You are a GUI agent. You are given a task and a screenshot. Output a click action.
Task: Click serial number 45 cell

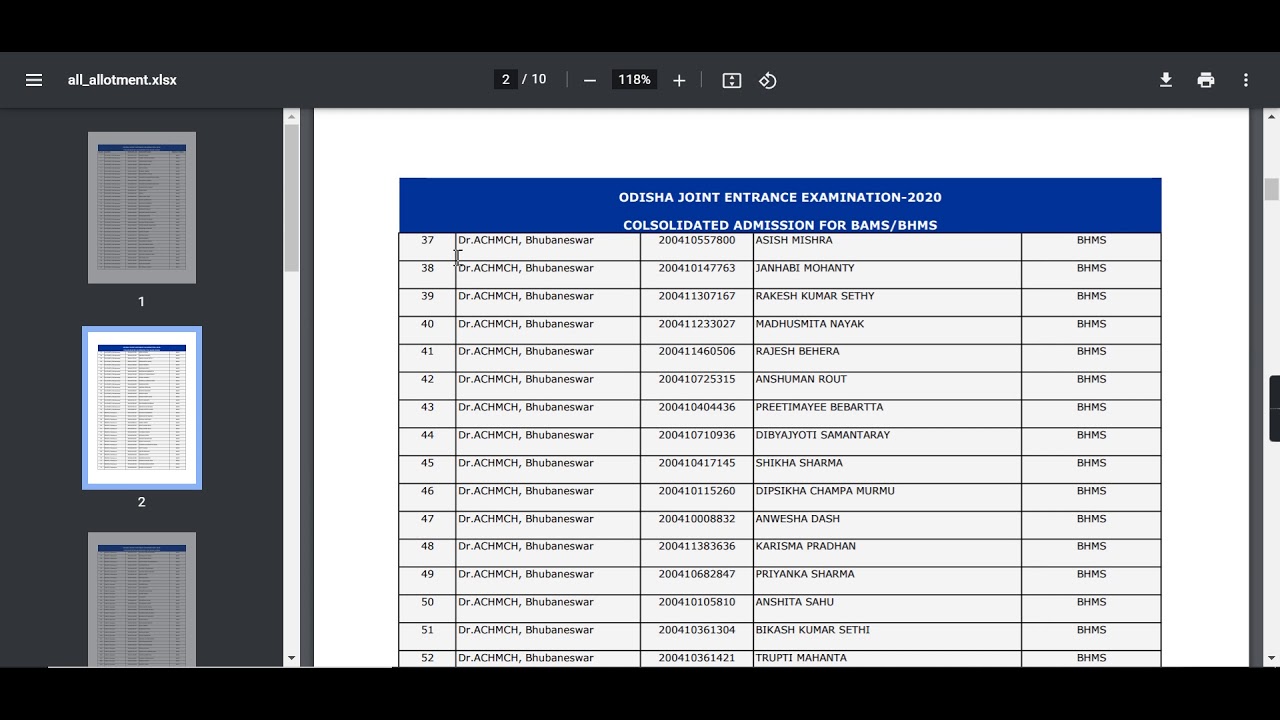pos(428,469)
